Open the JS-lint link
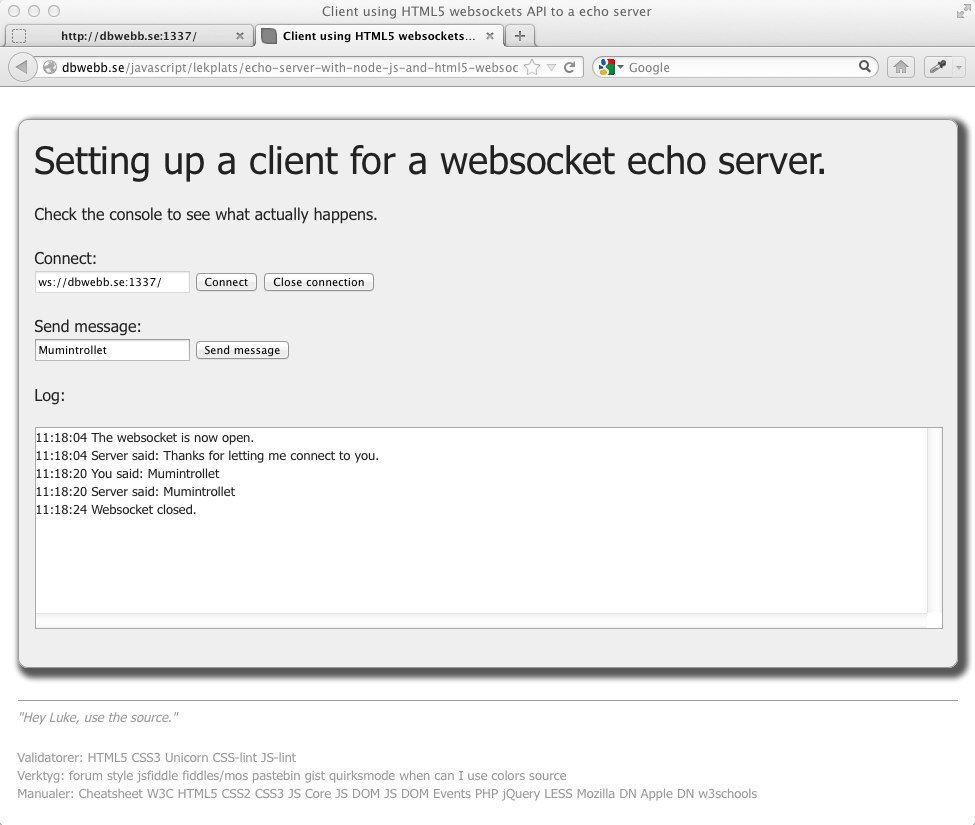 pos(278,757)
